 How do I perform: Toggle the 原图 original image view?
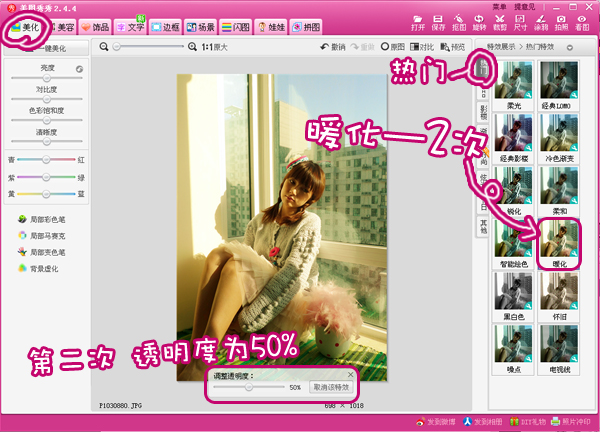(x=391, y=47)
